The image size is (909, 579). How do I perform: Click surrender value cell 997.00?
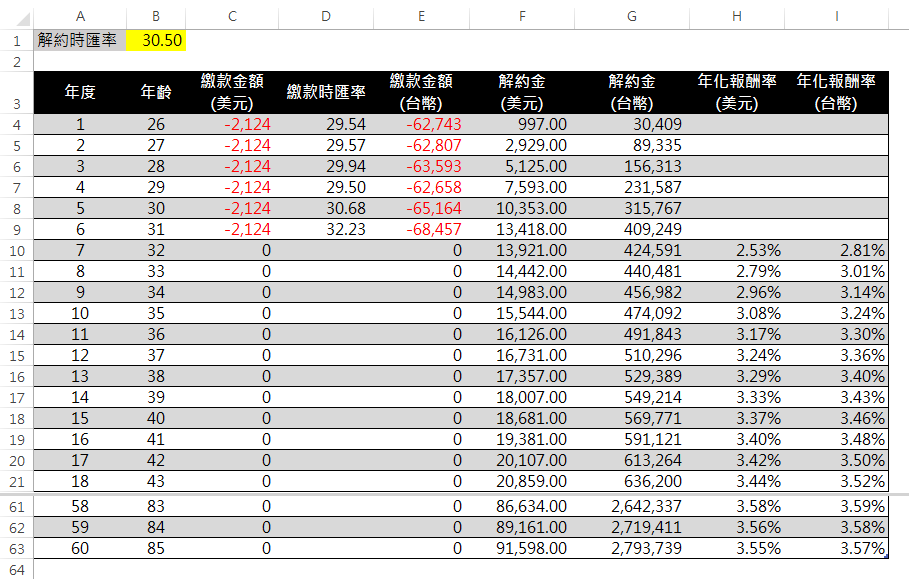click(522, 124)
